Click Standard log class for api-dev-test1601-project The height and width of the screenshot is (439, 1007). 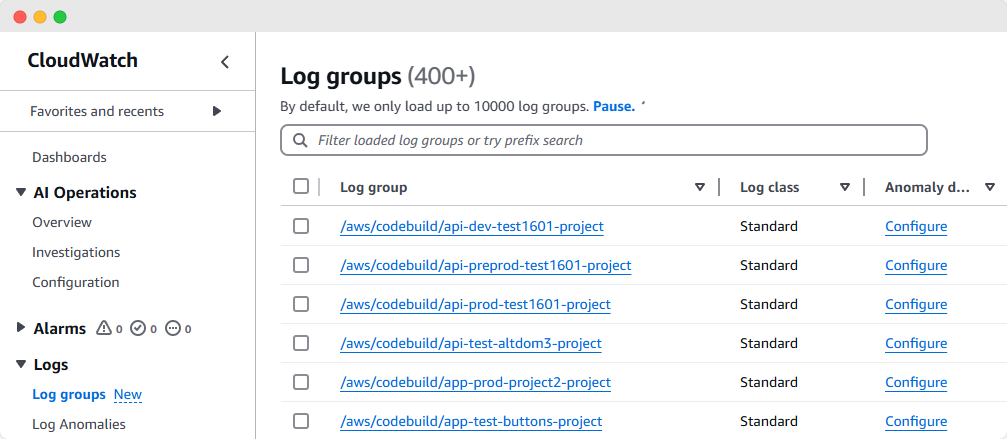(x=769, y=226)
